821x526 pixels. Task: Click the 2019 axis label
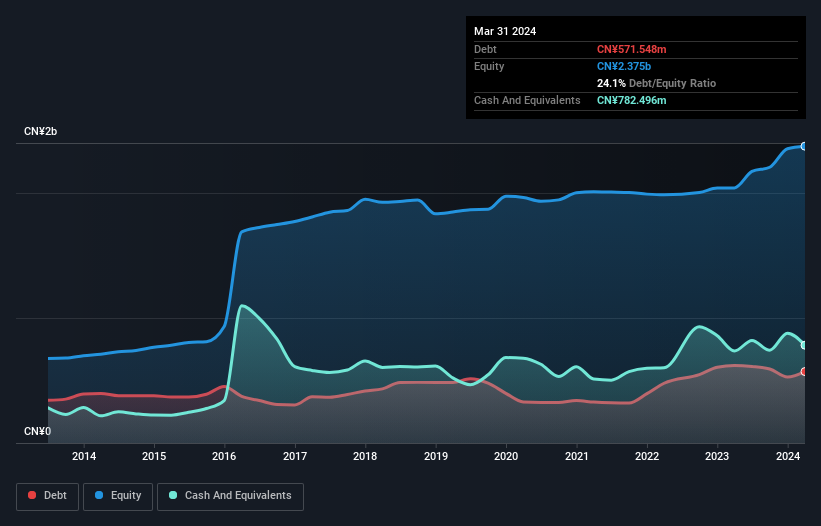(436, 456)
